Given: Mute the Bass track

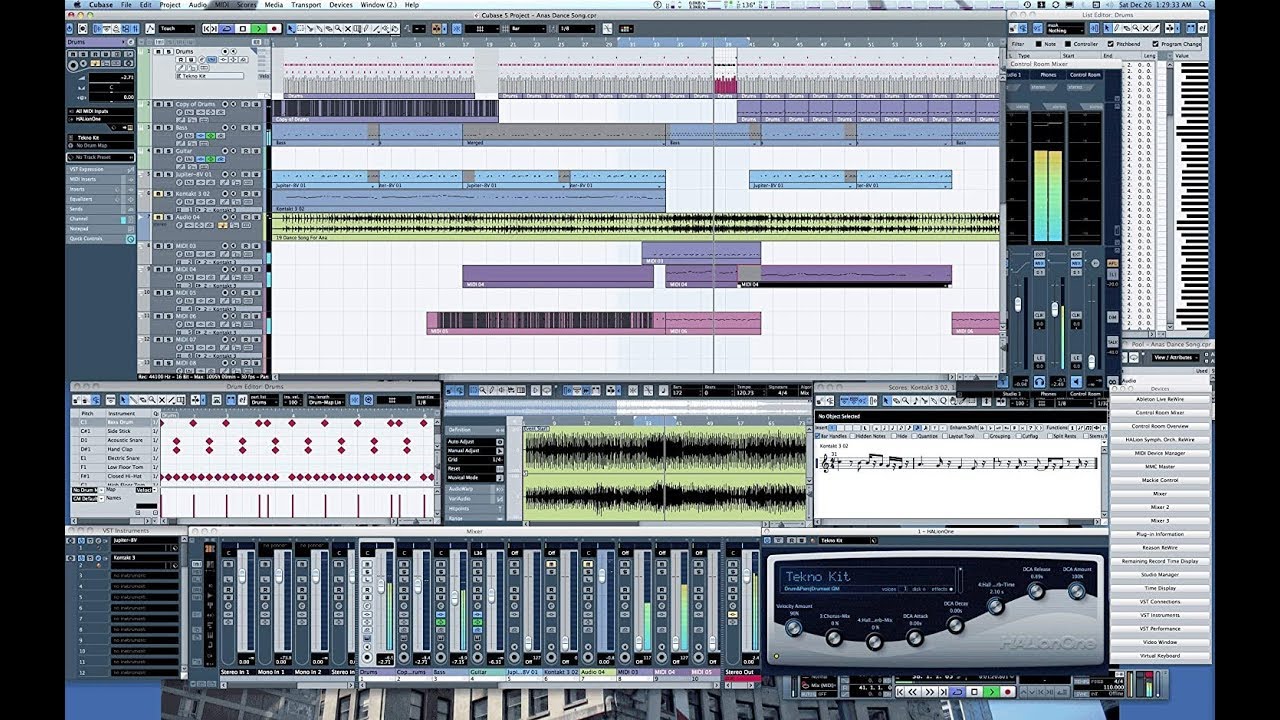Looking at the screenshot, I should click(158, 128).
